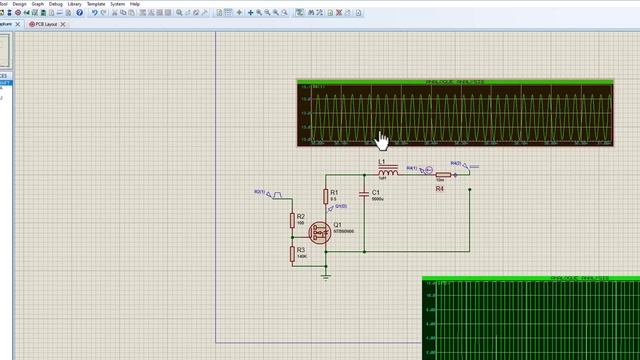Click the Block Rotate toolbar icon
Viewport: 640px width, 360px height.
(x=160, y=13)
